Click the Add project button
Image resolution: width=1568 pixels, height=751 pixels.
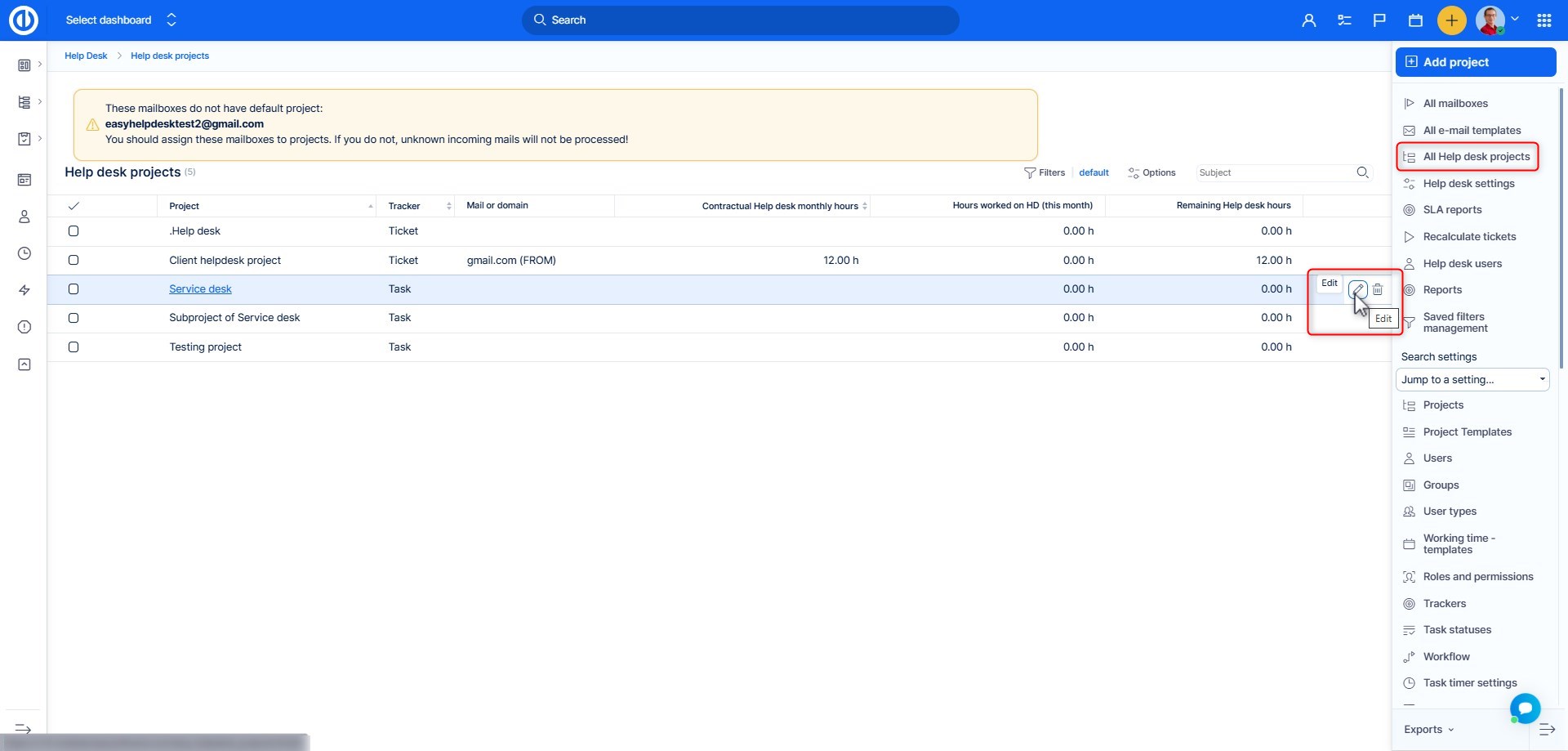tap(1475, 62)
